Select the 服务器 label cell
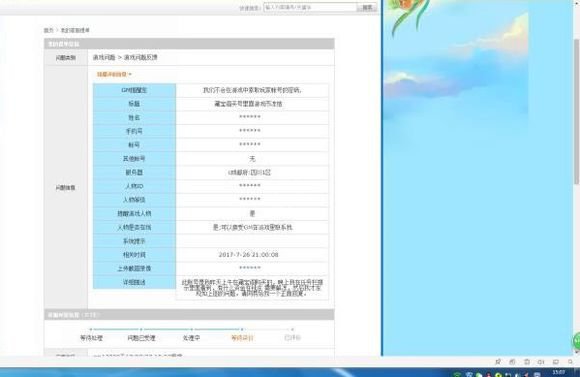 (134, 172)
